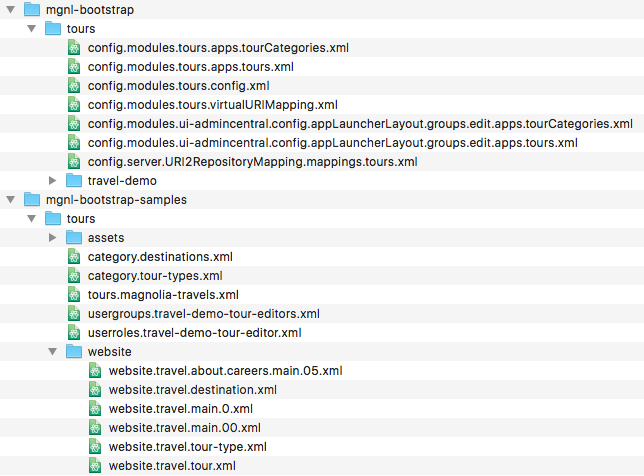The height and width of the screenshot is (476, 644).
Task: Select file config.modules.tours.apps.tours.xml
Action: click(191, 67)
